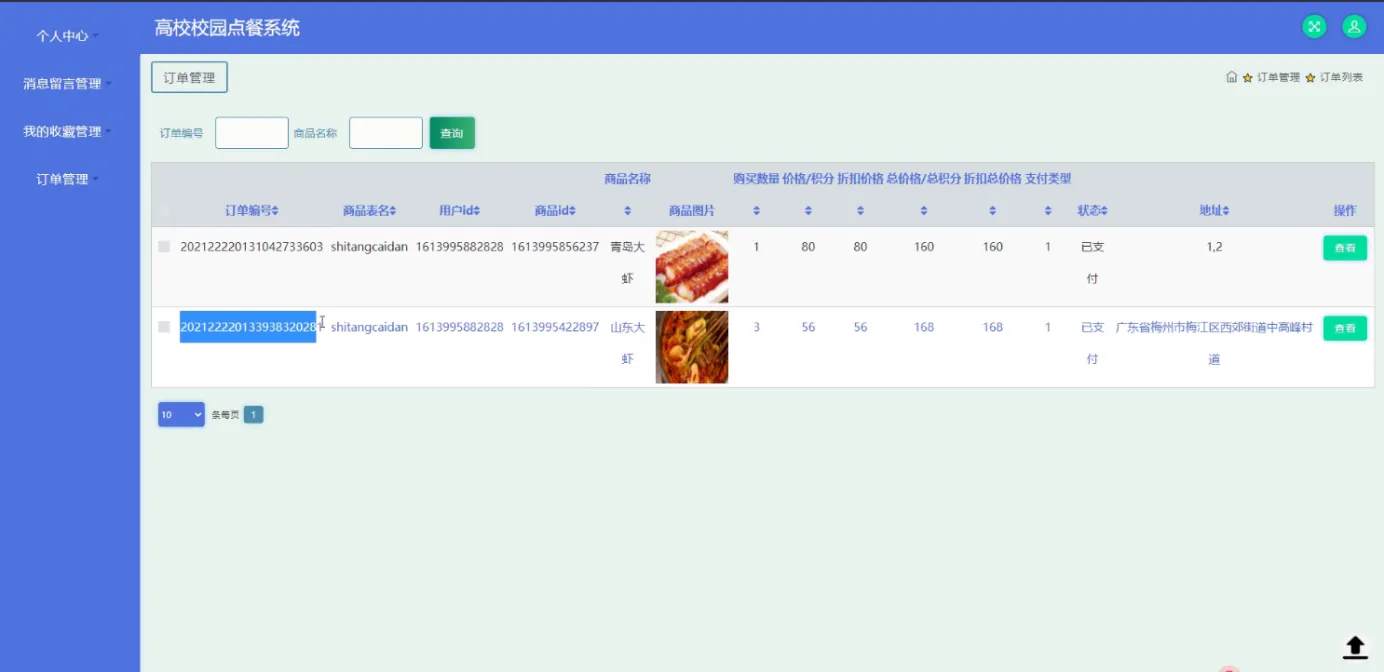Click 订单管理 in the breadcrumb
Image resolution: width=1384 pixels, height=672 pixels.
point(1278,77)
